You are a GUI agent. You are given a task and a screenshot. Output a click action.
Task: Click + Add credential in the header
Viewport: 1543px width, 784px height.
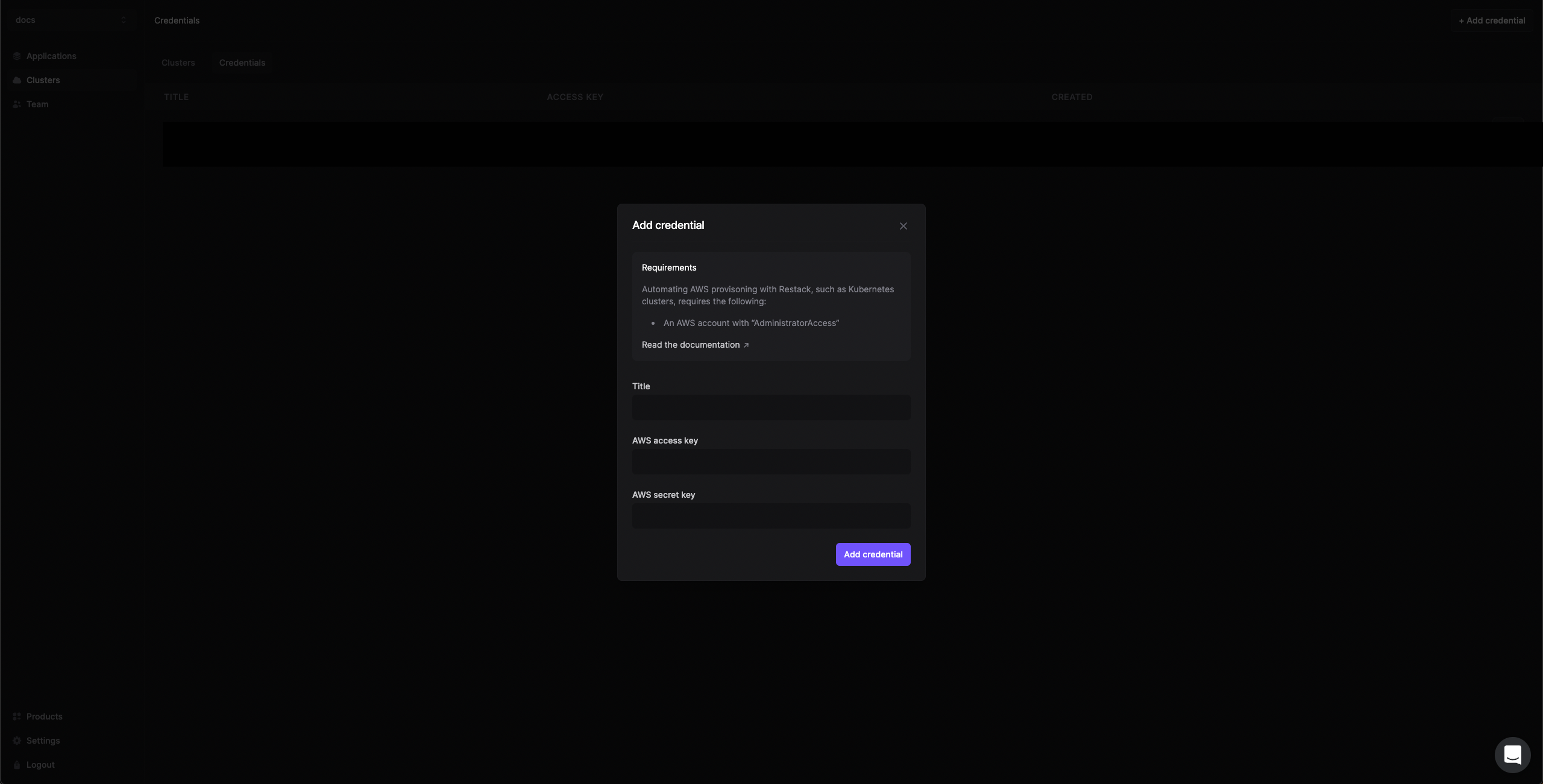click(x=1492, y=20)
